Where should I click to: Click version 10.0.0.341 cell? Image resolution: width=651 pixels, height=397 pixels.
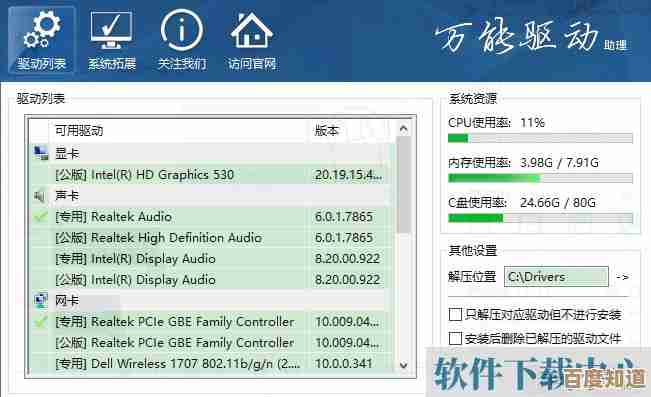(343, 364)
